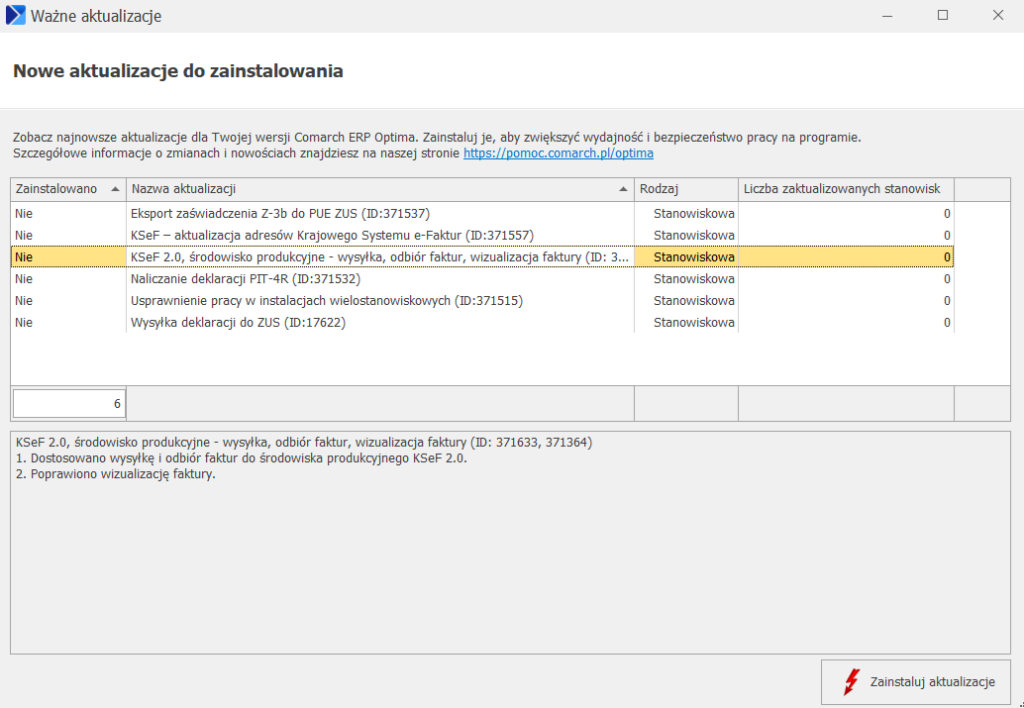Click the lightning icon on the install button
This screenshot has width=1024, height=708.
(x=852, y=682)
